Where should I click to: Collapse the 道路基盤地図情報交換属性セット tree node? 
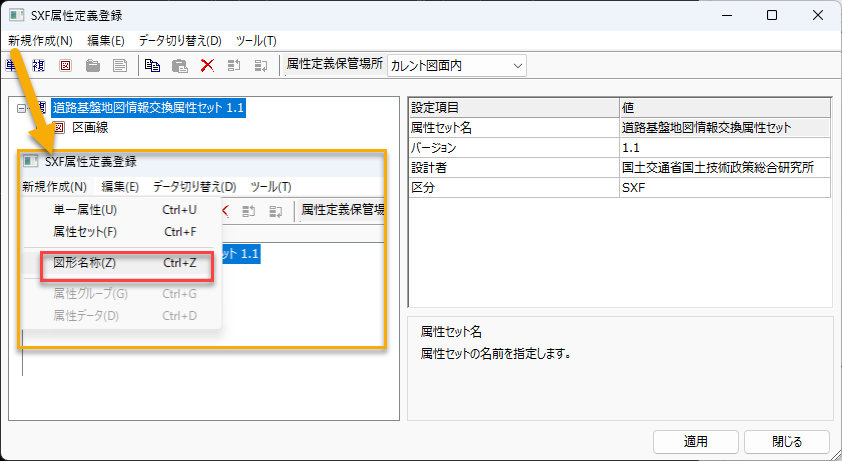point(21,108)
